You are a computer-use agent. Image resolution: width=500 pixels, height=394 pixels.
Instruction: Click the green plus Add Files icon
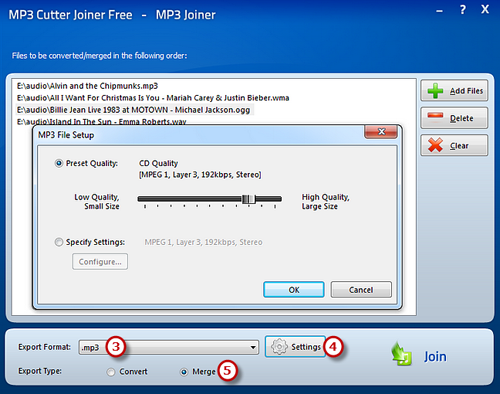435,91
